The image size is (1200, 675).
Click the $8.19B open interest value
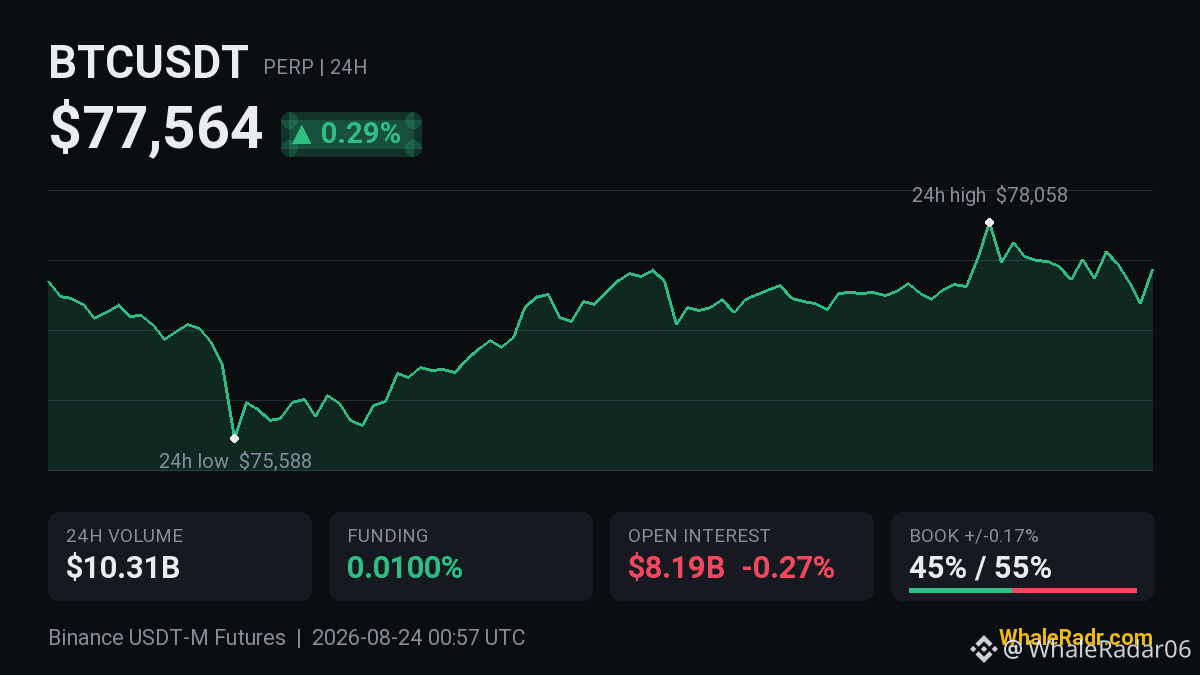(x=676, y=568)
